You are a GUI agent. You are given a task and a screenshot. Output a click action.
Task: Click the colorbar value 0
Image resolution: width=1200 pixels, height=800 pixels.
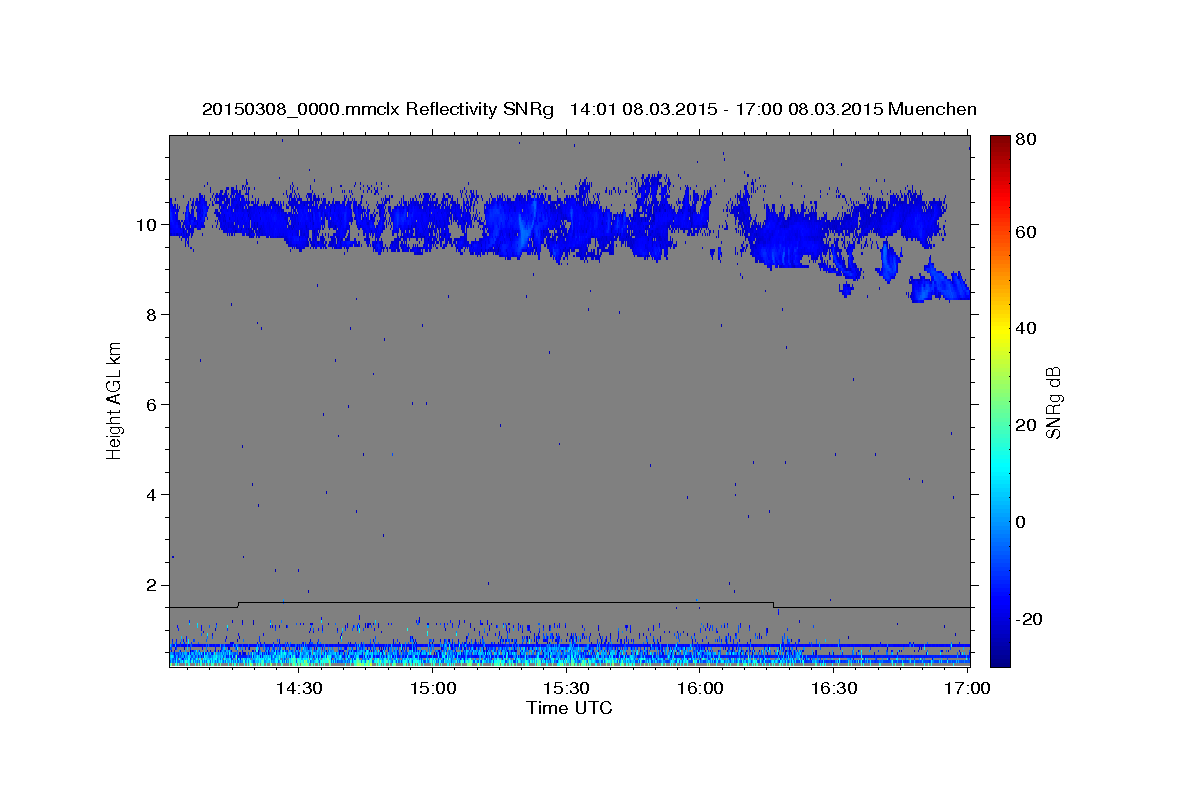(x=1021, y=522)
